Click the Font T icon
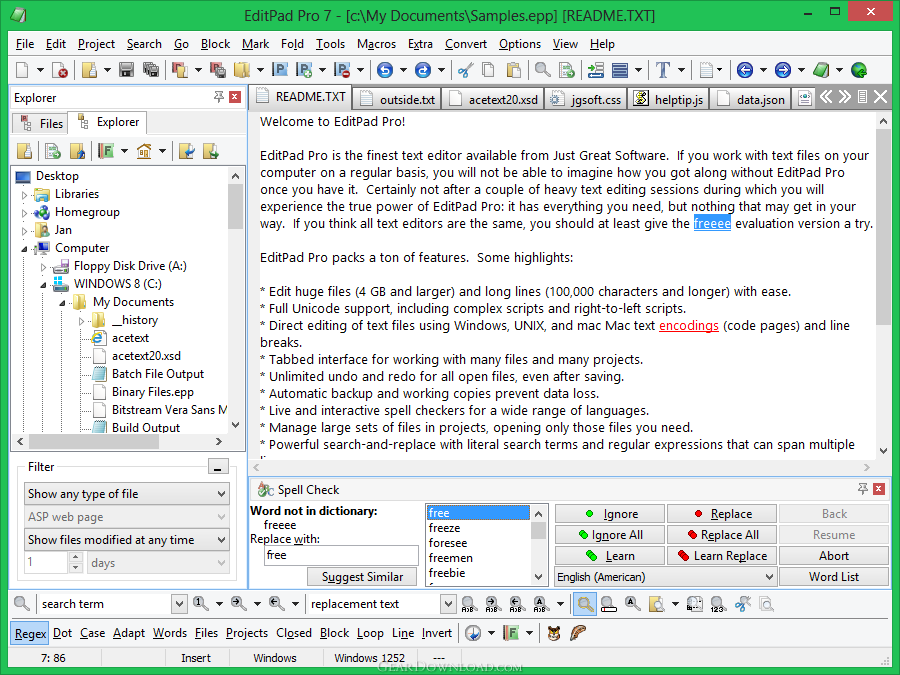Image resolution: width=900 pixels, height=675 pixels. pyautogui.click(x=663, y=70)
